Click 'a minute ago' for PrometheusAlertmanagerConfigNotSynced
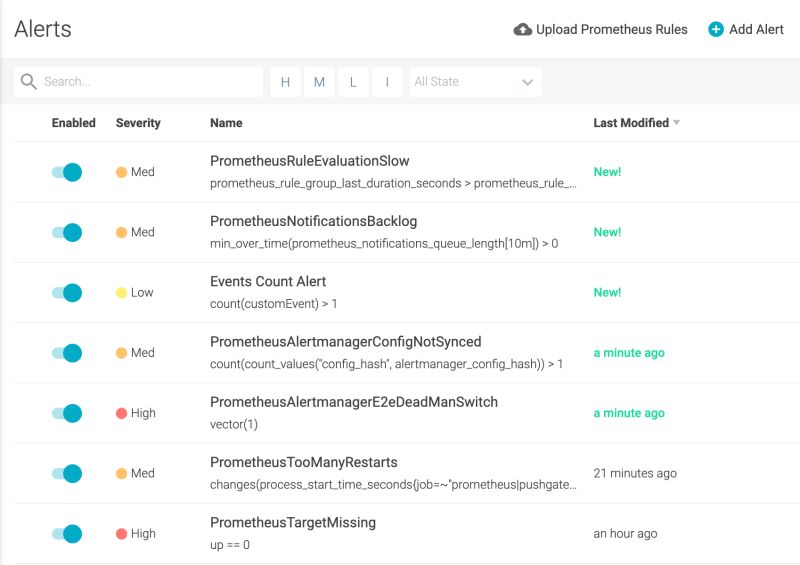The width and height of the screenshot is (800, 565). tap(629, 353)
